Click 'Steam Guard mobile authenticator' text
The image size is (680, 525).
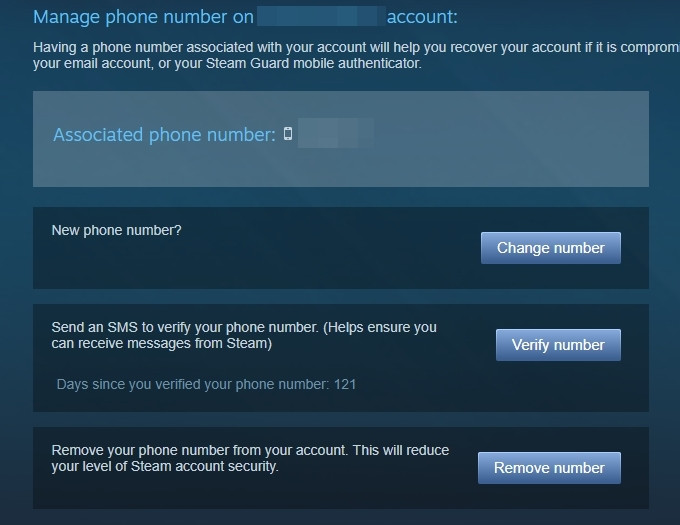tap(312, 64)
